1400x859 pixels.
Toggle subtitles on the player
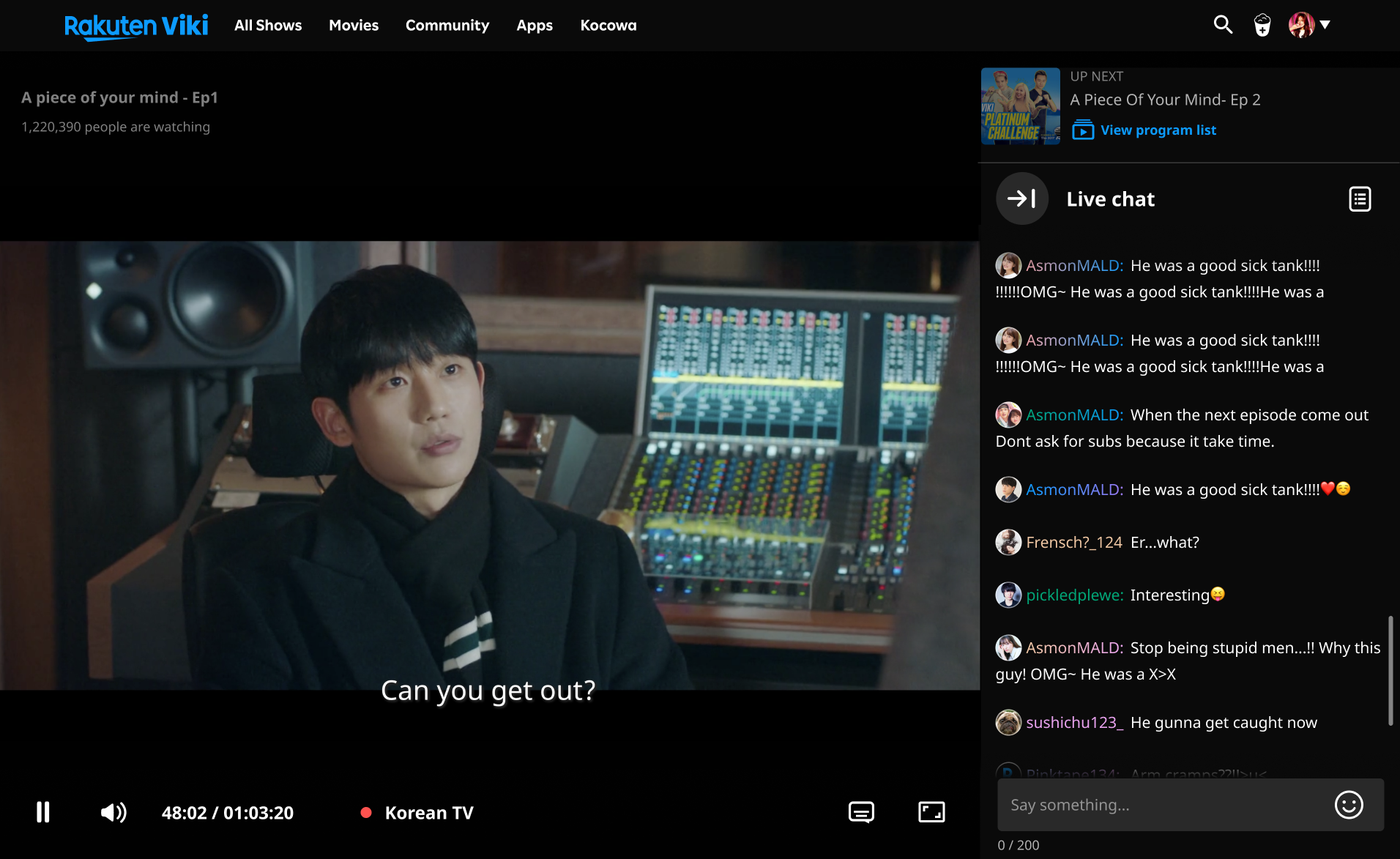point(861,812)
